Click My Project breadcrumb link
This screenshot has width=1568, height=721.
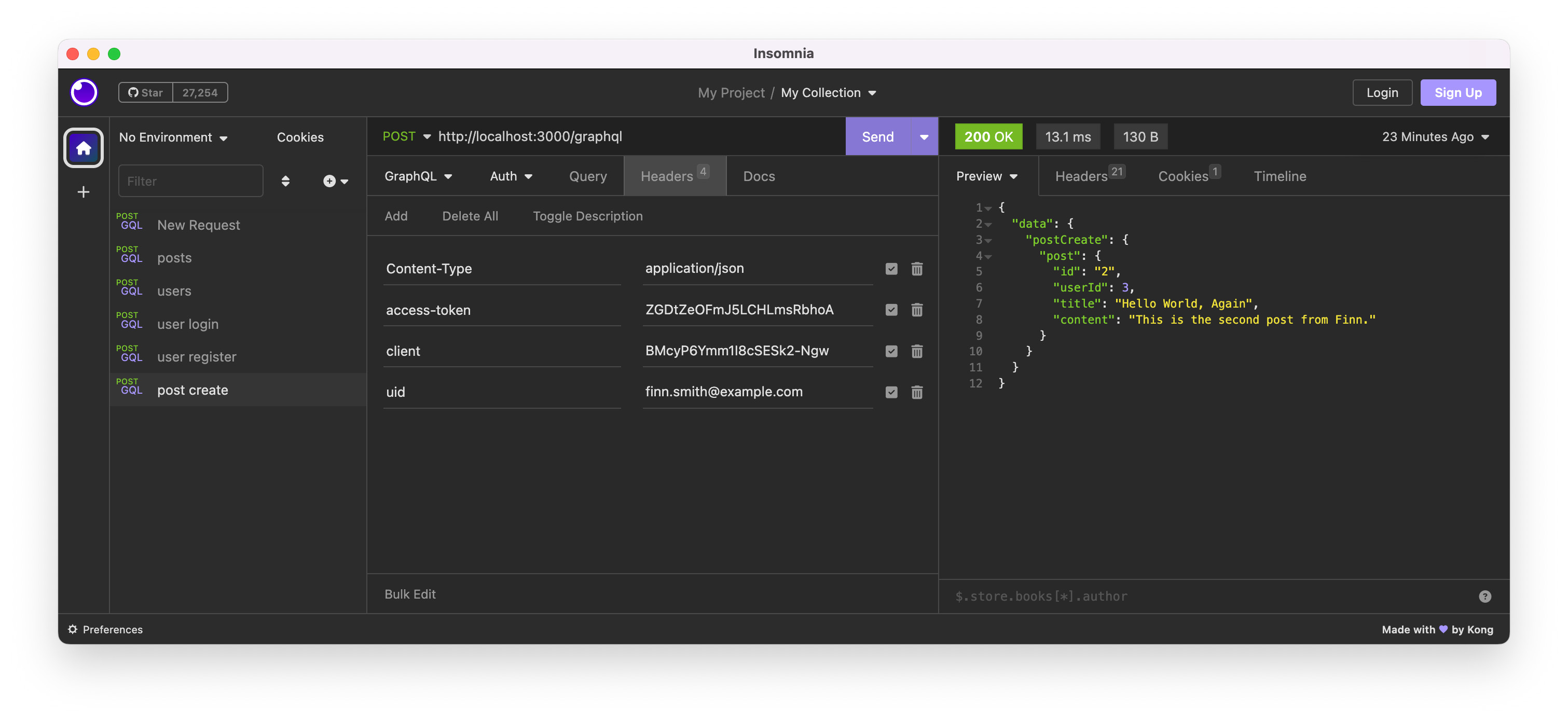click(x=731, y=92)
